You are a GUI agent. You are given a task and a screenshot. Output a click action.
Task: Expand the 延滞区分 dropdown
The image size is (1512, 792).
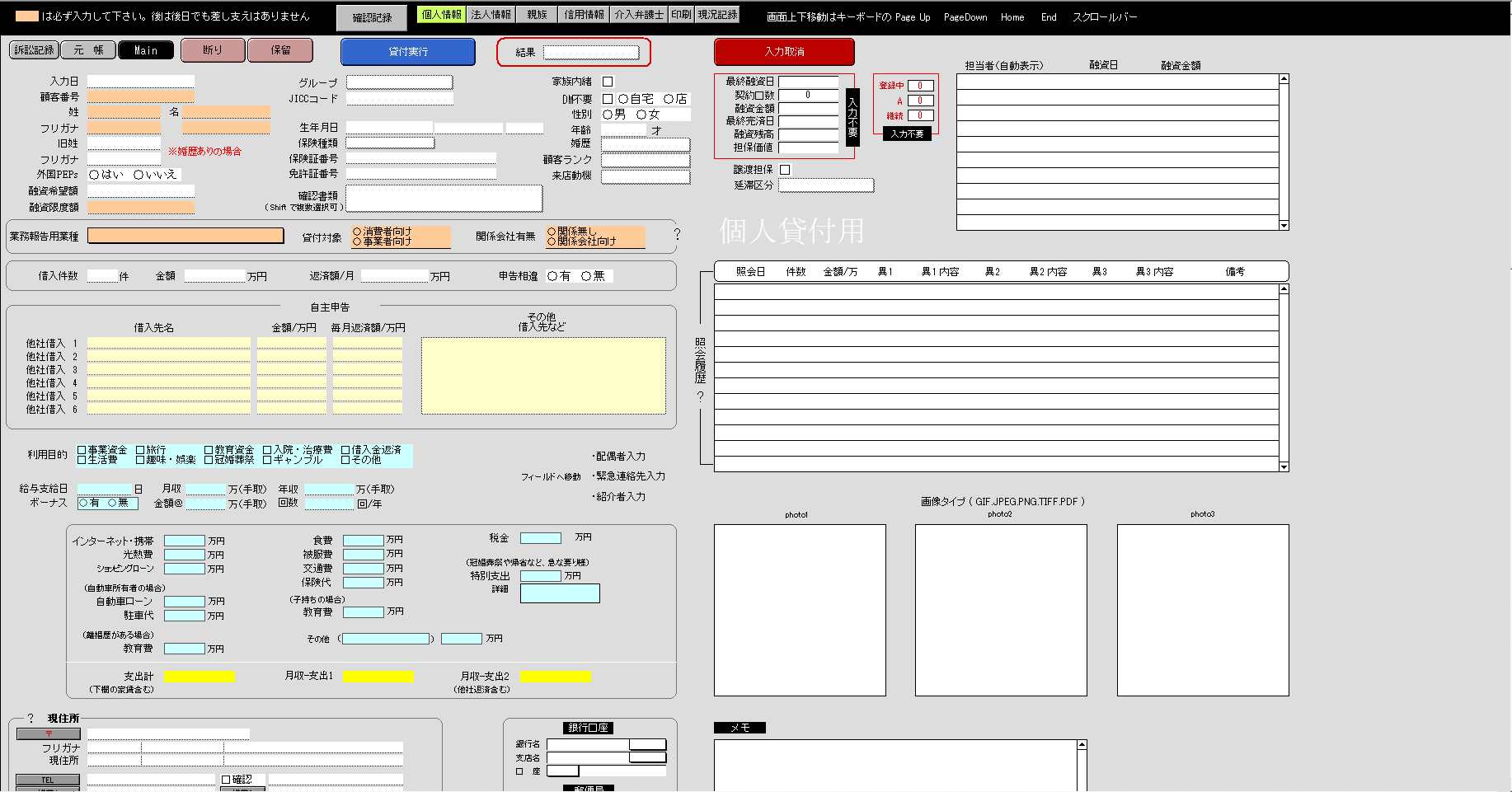pyautogui.click(x=825, y=185)
